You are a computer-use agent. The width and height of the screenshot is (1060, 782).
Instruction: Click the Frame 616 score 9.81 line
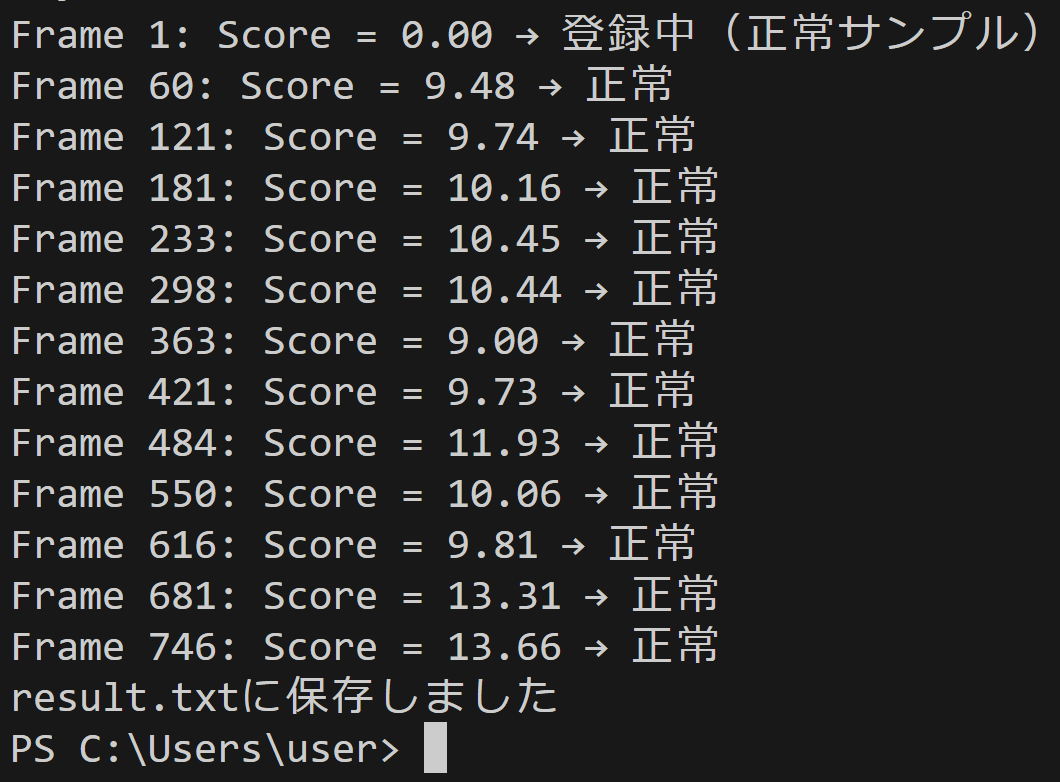[x=354, y=544]
